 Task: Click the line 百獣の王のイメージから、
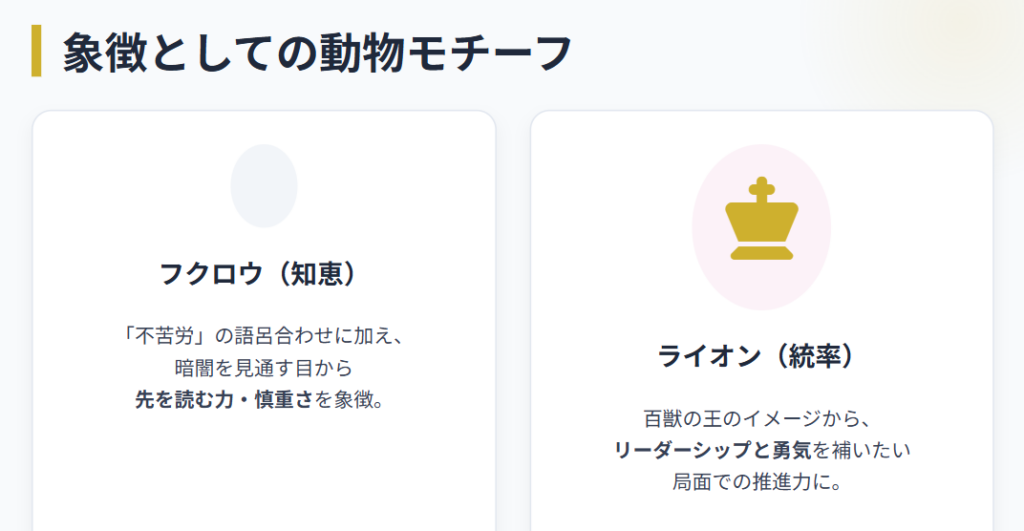pyautogui.click(x=760, y=417)
